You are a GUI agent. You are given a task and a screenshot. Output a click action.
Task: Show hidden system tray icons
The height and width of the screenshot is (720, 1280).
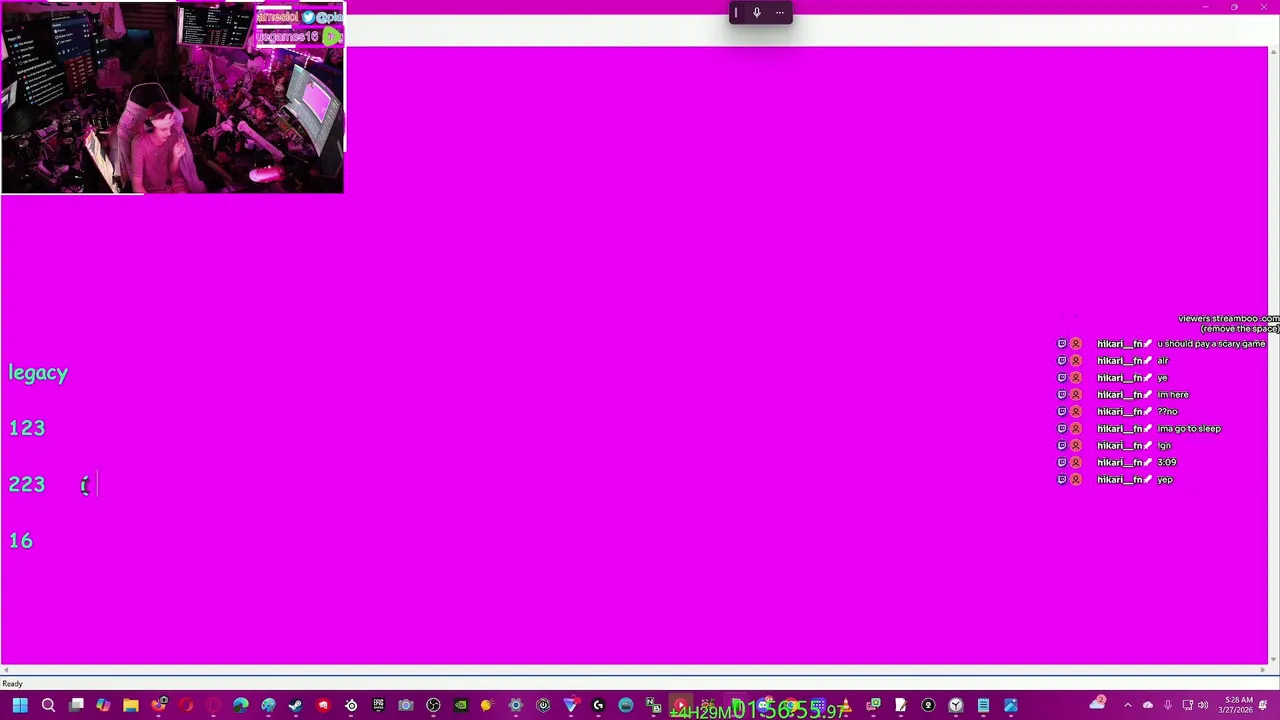[1128, 706]
